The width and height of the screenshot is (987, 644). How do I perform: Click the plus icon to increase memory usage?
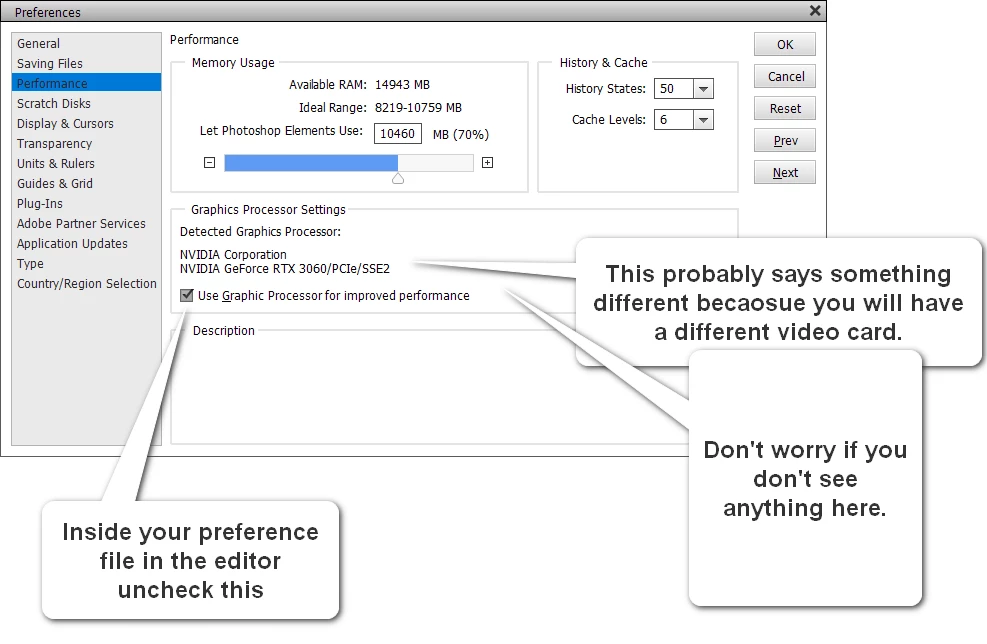point(487,162)
